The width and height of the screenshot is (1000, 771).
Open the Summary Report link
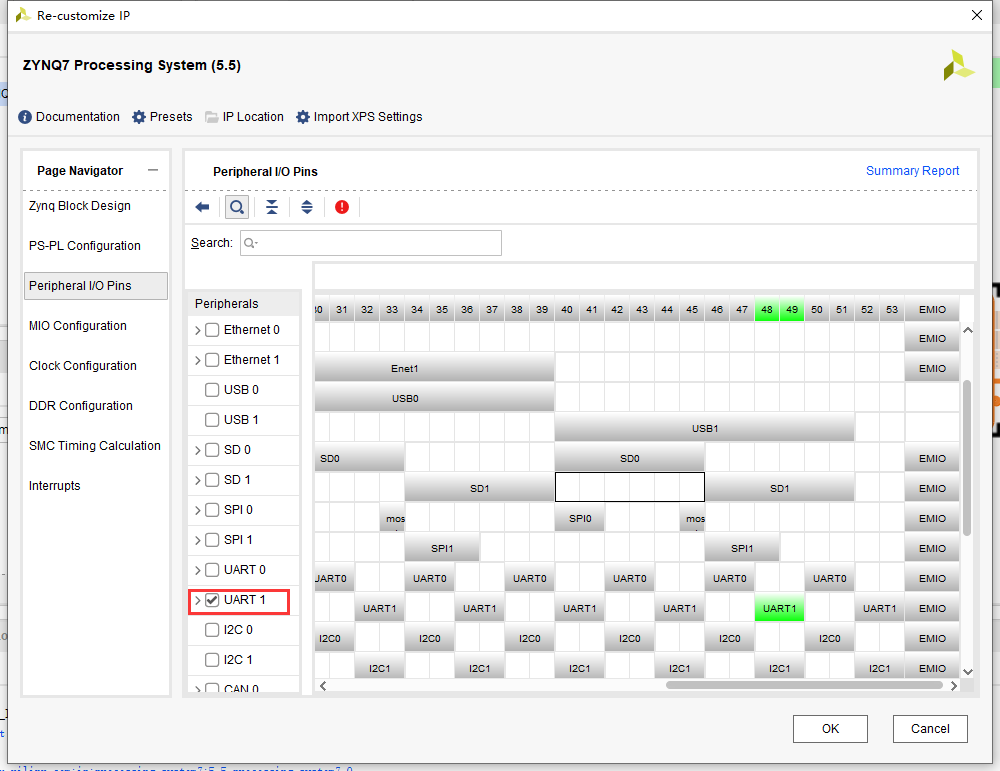pos(913,171)
